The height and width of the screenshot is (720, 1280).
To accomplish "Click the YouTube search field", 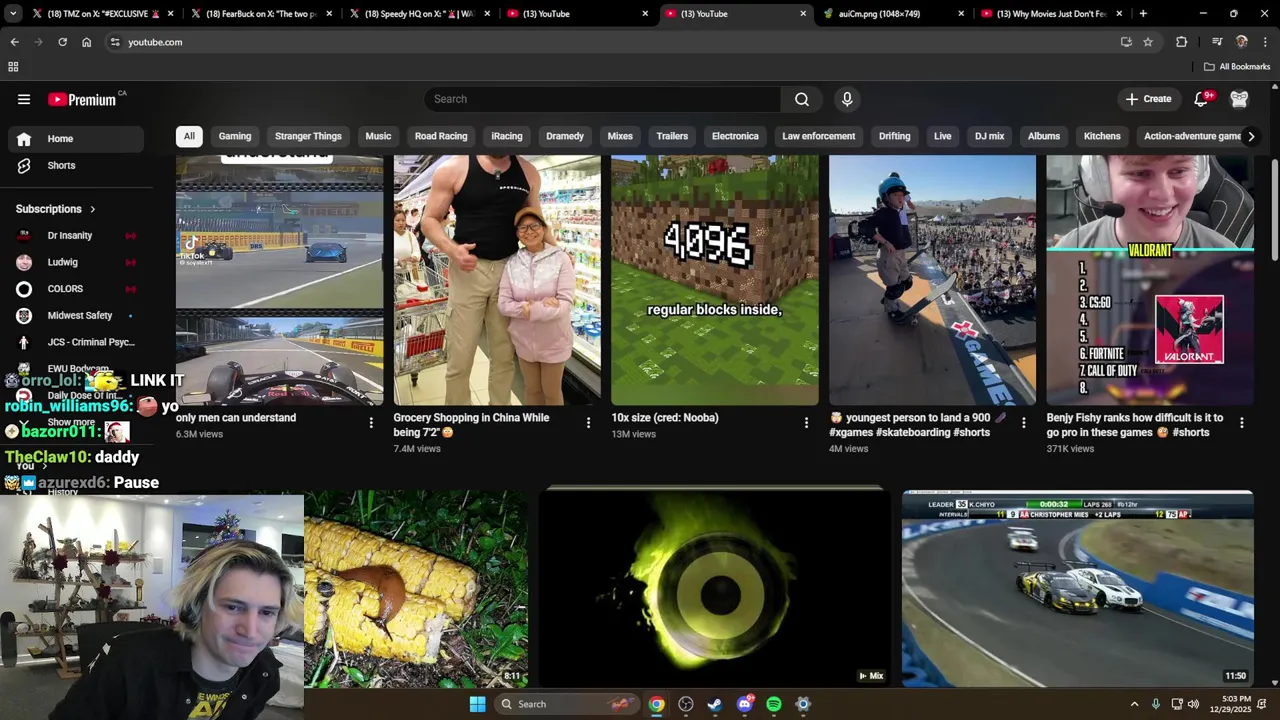I will pos(603,99).
